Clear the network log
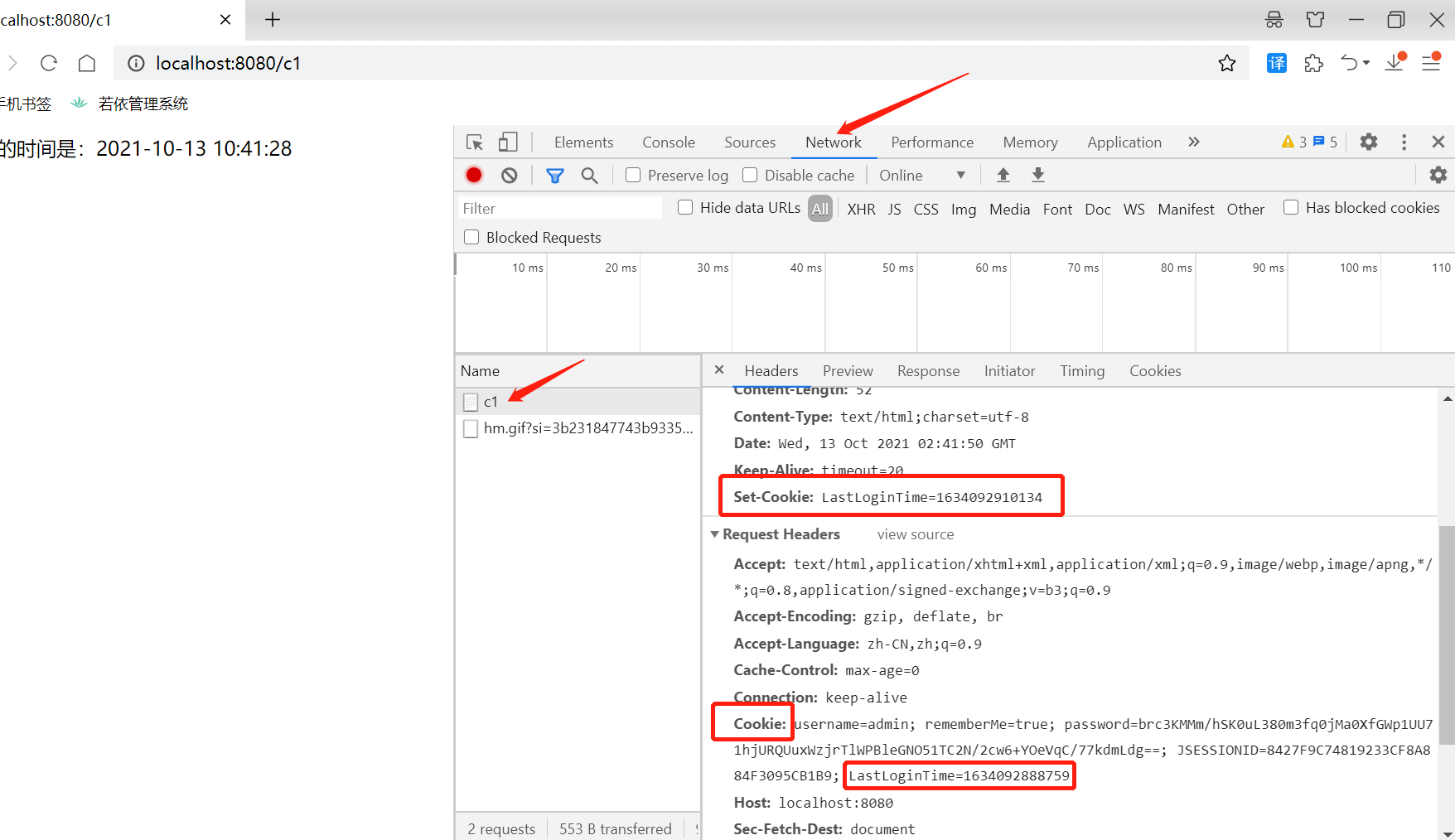The width and height of the screenshot is (1455, 840). pyautogui.click(x=510, y=175)
